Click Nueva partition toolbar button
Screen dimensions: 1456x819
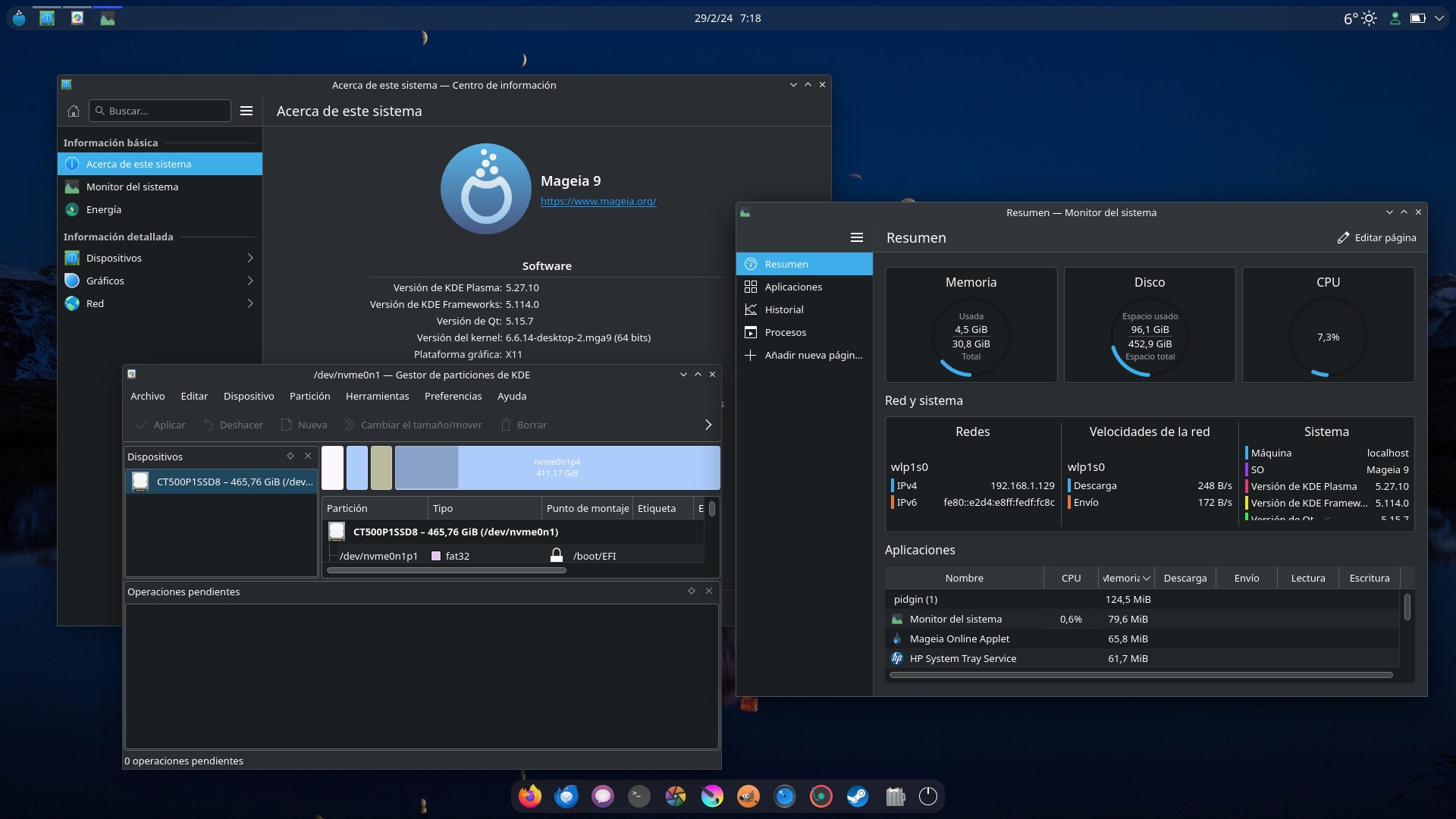pos(304,425)
